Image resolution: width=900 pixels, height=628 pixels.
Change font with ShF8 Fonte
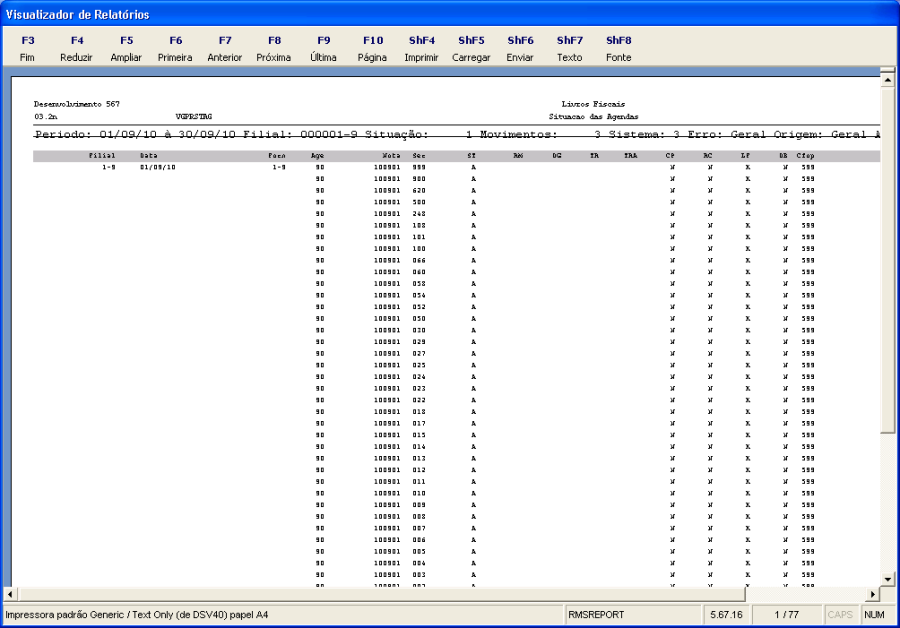tap(619, 49)
